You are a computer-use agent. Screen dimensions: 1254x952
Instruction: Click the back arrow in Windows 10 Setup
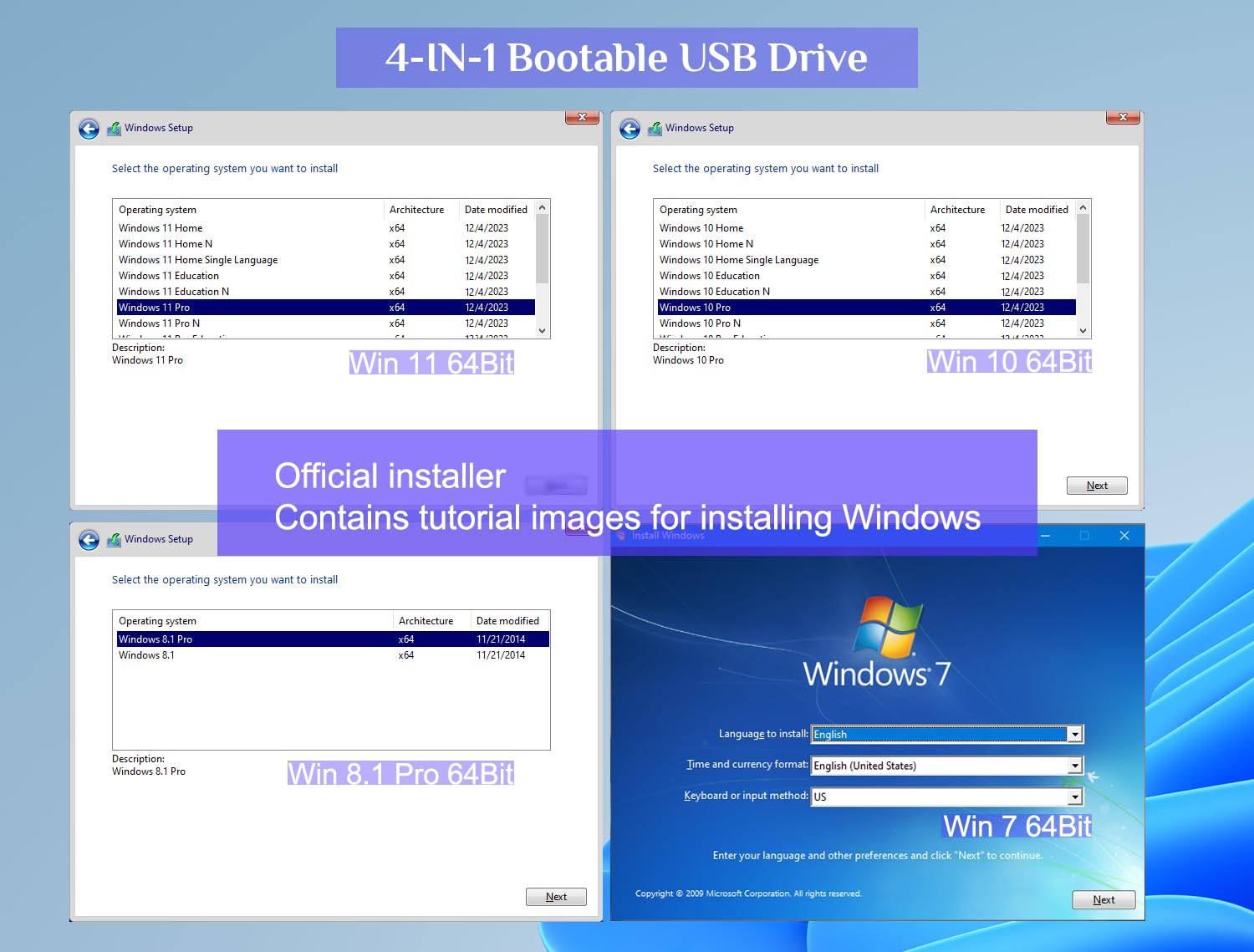point(630,128)
